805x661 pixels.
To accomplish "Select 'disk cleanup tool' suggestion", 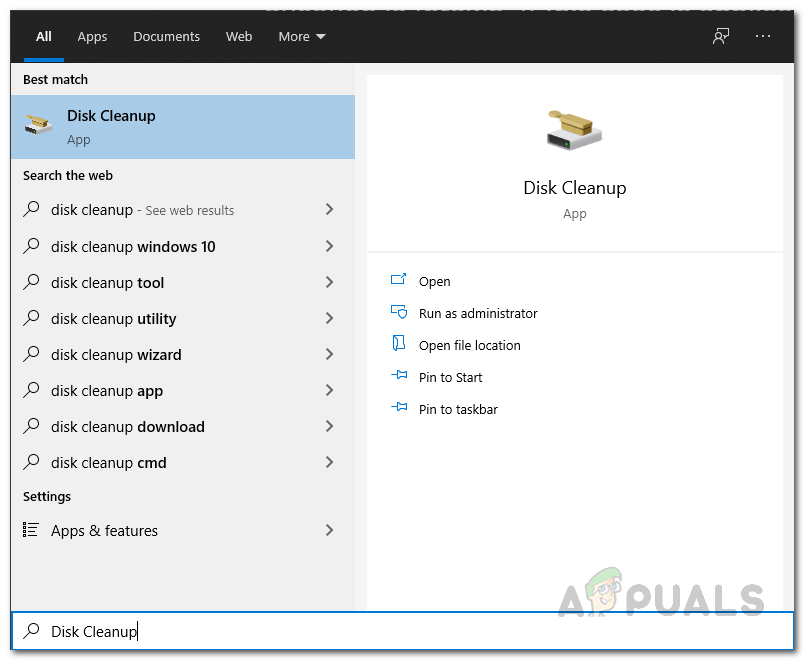I will pos(183,282).
